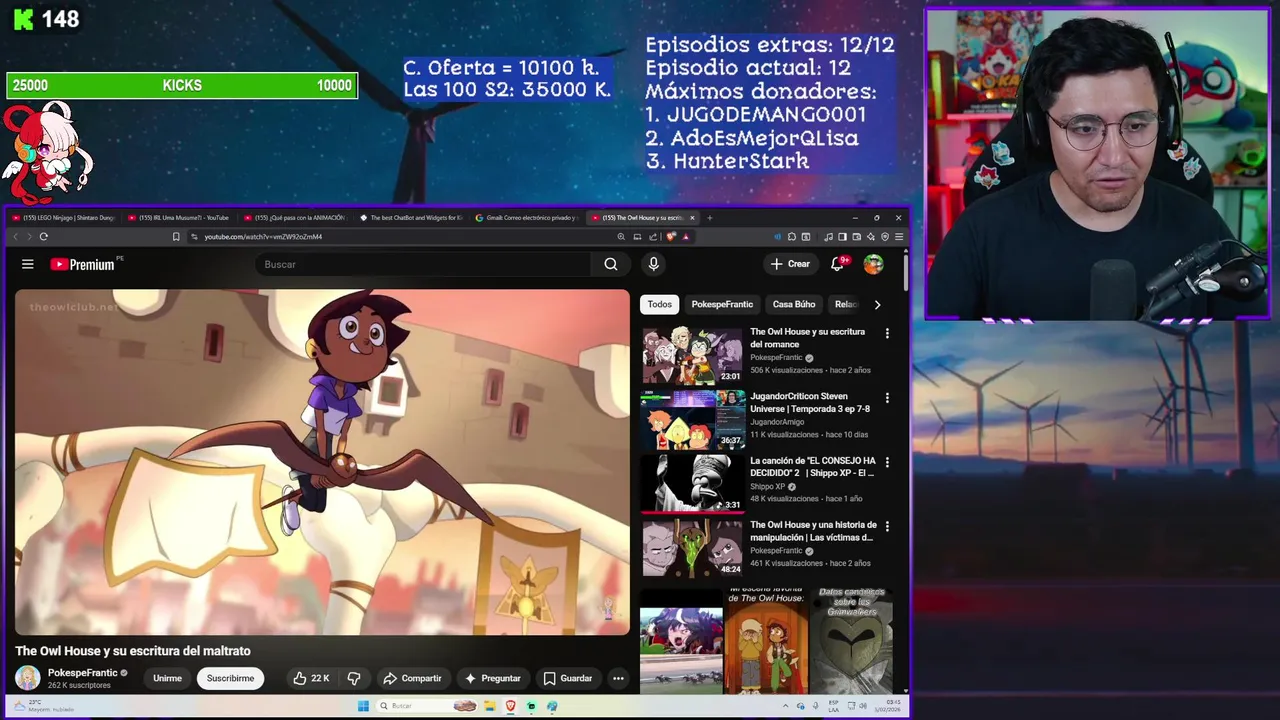Open the Brave wallet icon

point(857,237)
